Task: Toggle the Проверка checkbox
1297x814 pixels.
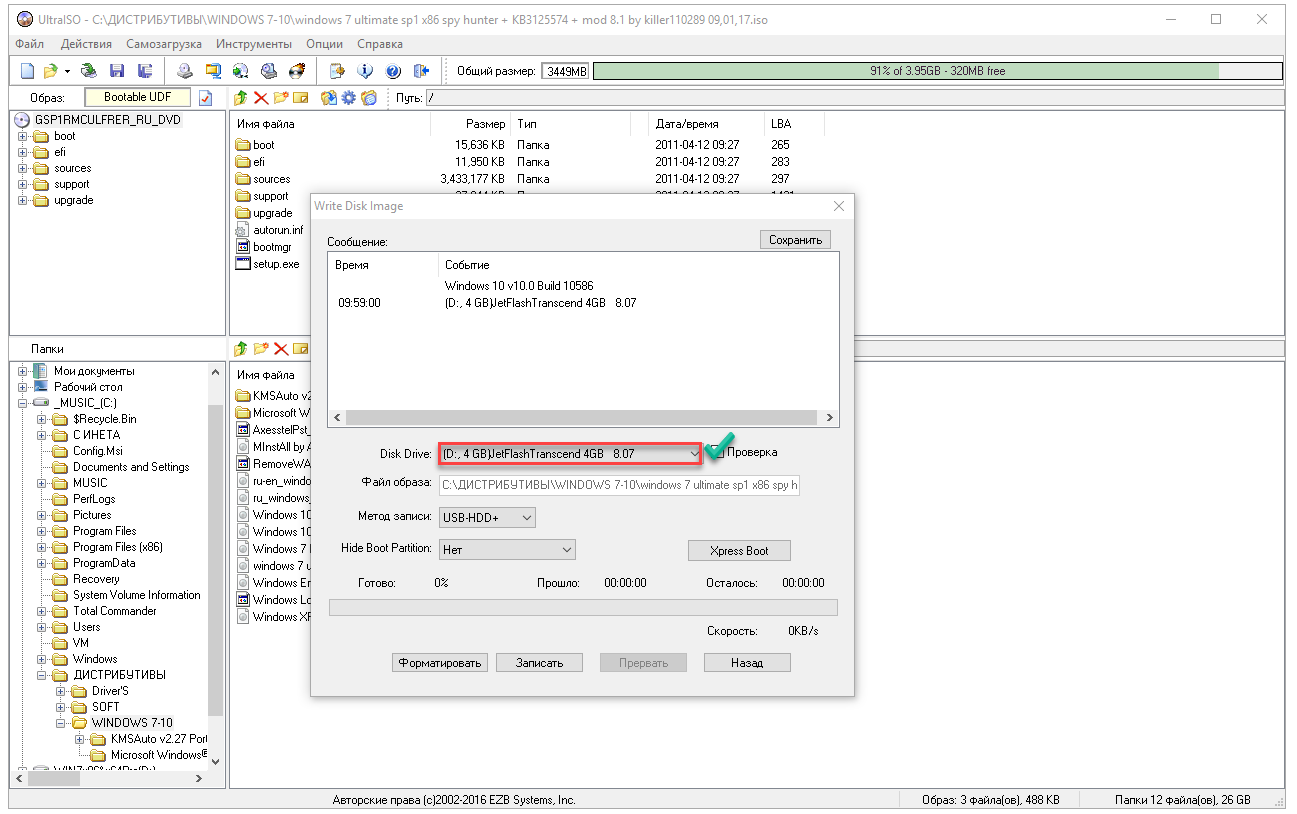Action: tap(719, 452)
